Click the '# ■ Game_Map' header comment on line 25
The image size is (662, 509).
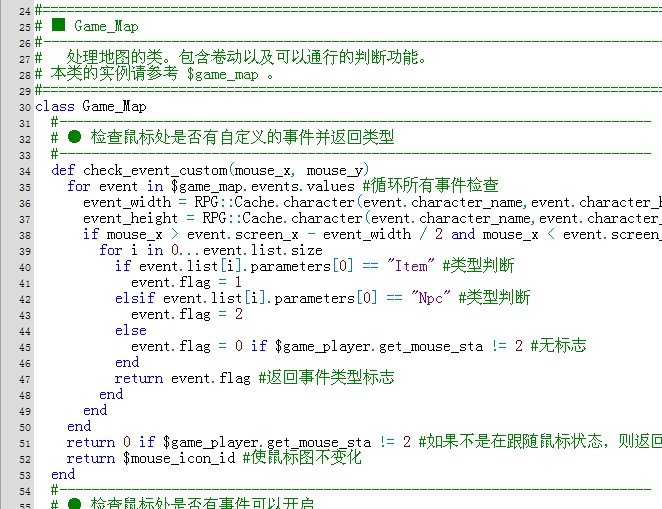click(x=87, y=26)
